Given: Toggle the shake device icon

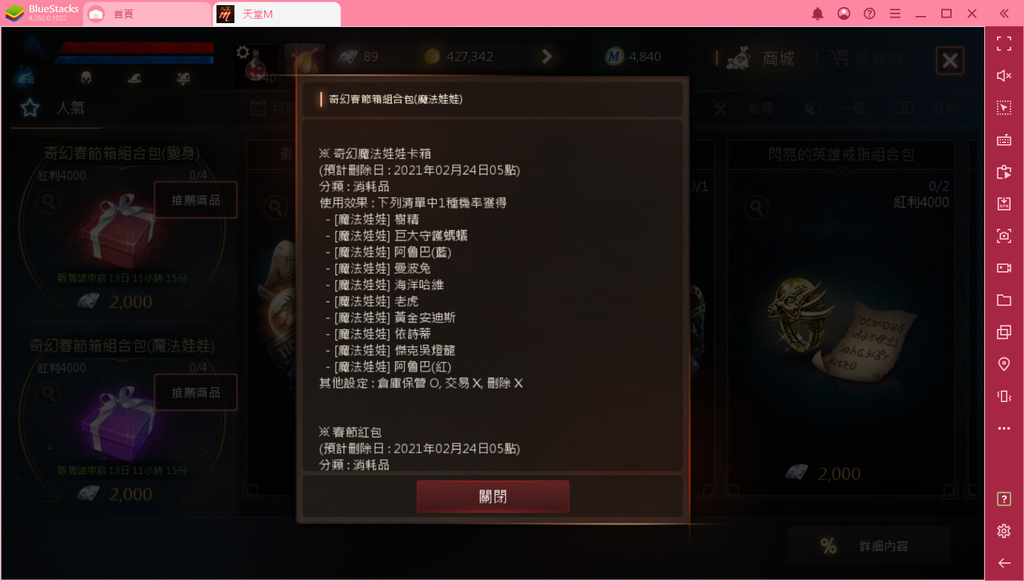Looking at the screenshot, I should [1004, 396].
